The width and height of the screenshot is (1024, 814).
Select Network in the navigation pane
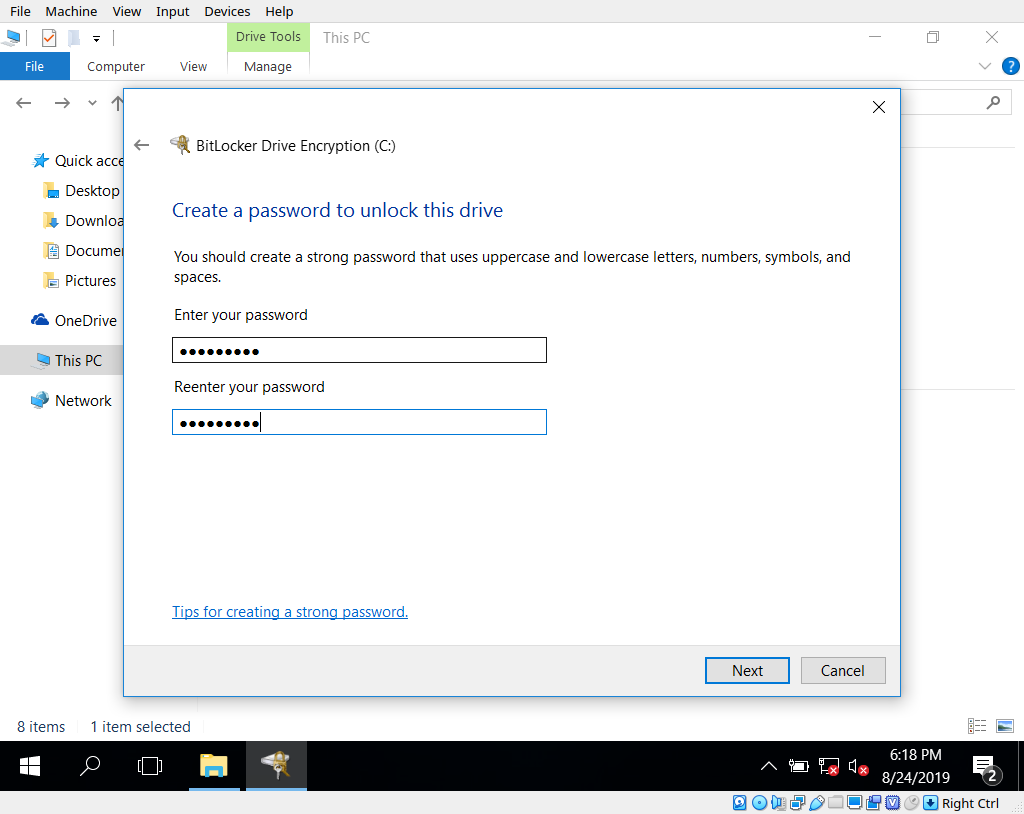pyautogui.click(x=83, y=400)
